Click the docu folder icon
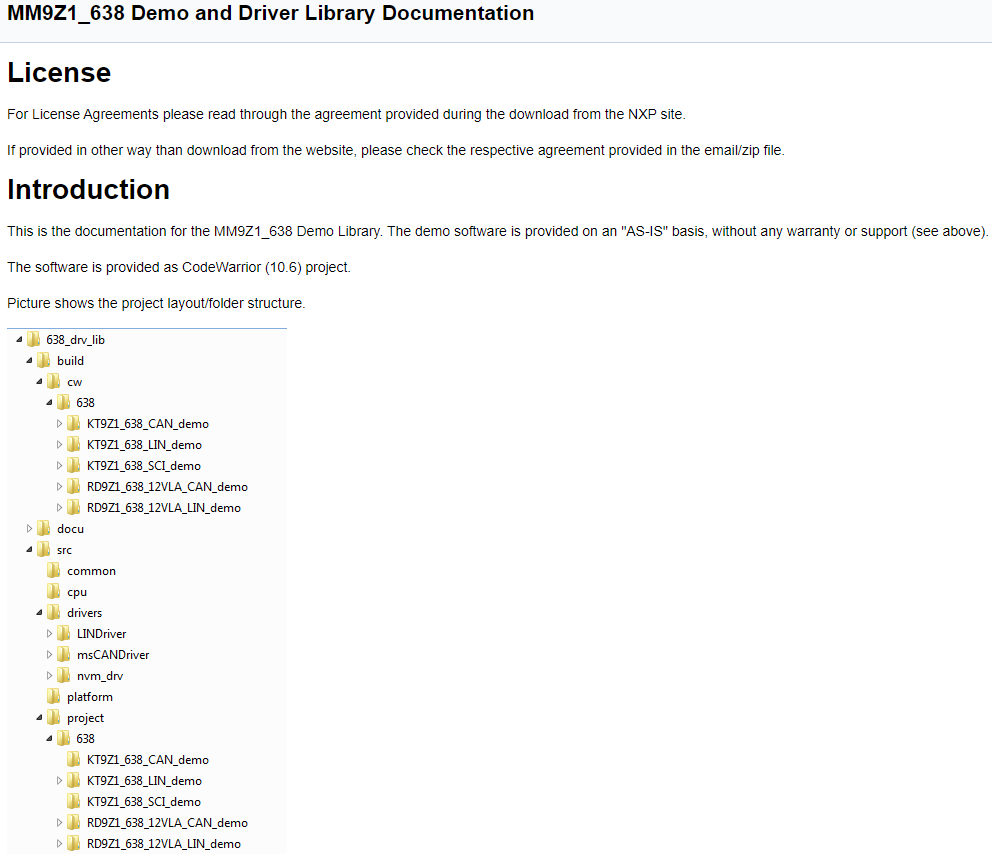The width and height of the screenshot is (992, 856). click(x=44, y=529)
